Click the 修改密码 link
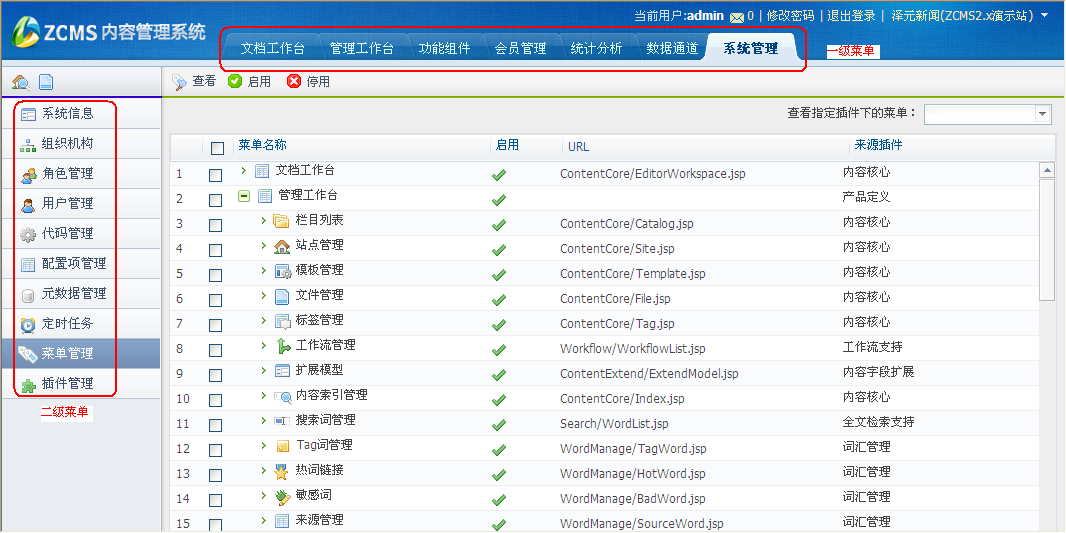 [x=790, y=16]
